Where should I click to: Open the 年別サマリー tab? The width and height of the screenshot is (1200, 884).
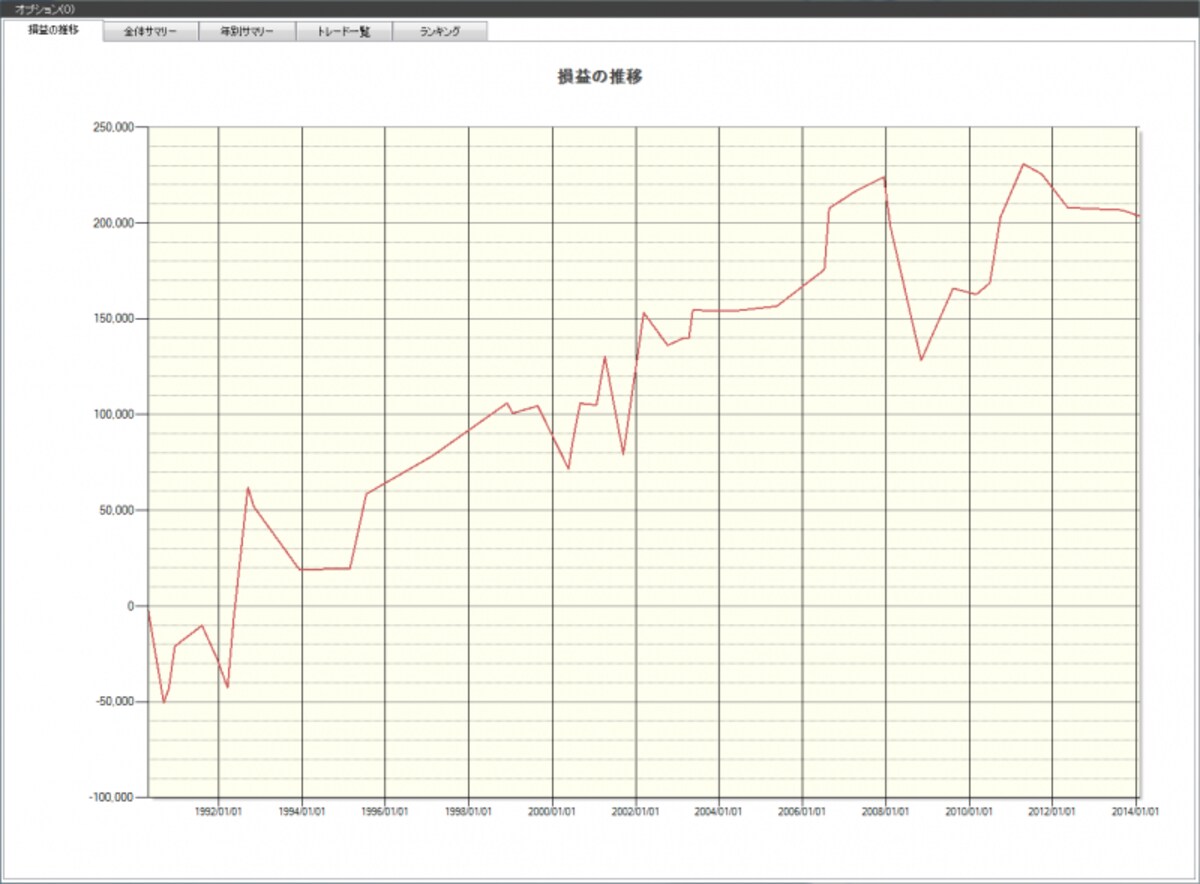click(x=248, y=31)
